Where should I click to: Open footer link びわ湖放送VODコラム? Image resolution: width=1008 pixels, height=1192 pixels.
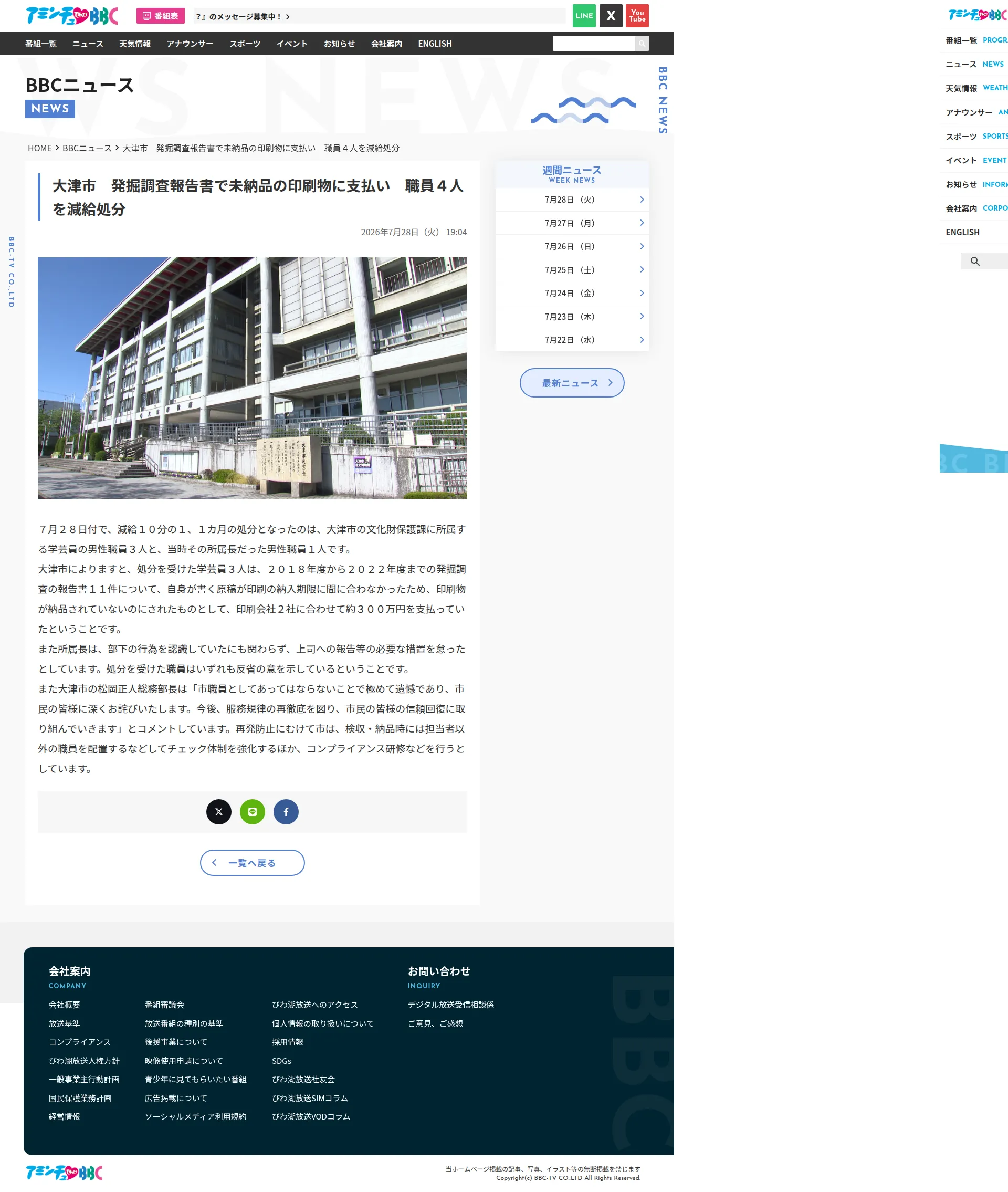point(311,1116)
